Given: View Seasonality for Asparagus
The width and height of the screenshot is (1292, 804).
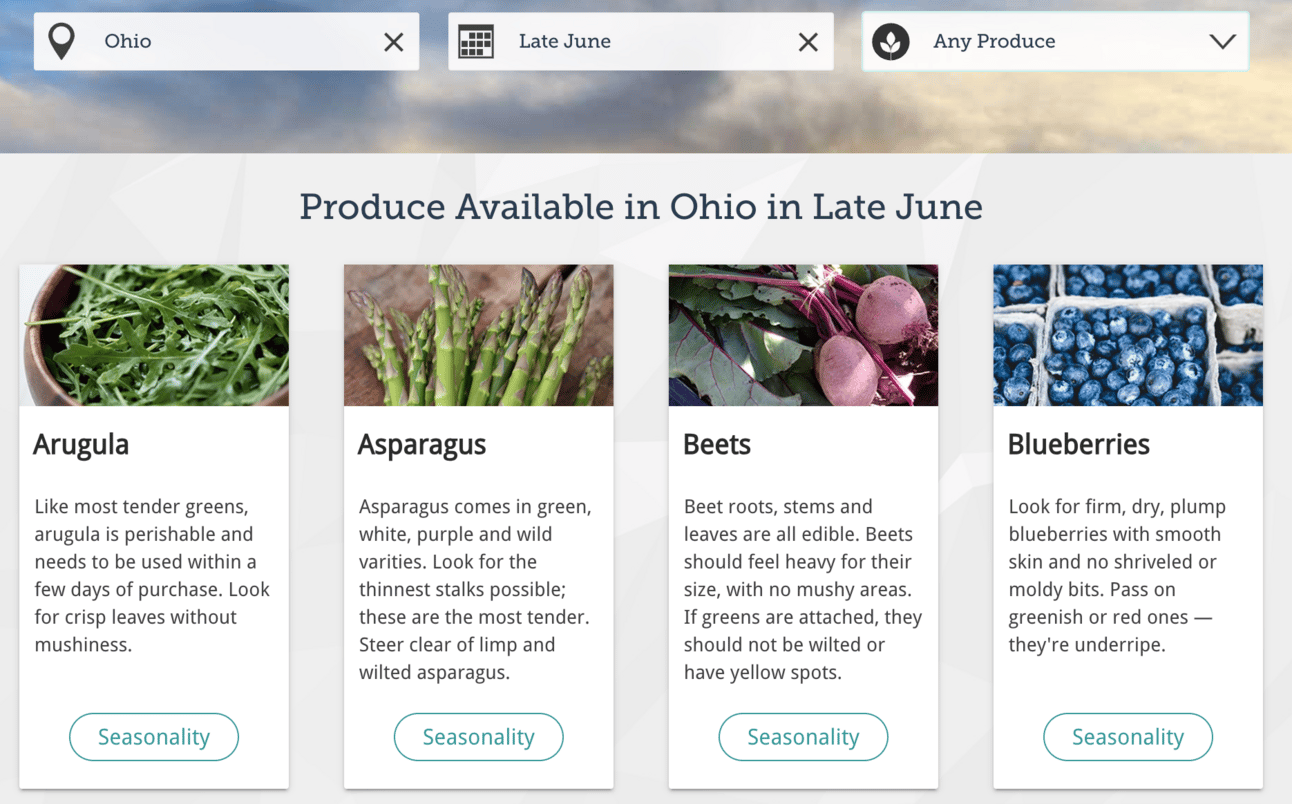Looking at the screenshot, I should click(479, 737).
